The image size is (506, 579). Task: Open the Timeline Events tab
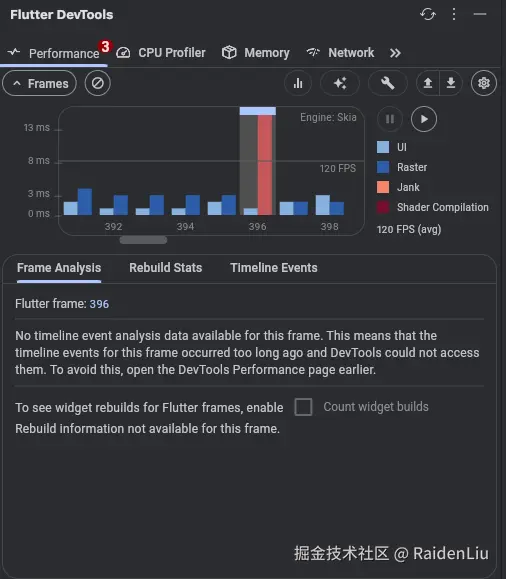click(x=274, y=268)
